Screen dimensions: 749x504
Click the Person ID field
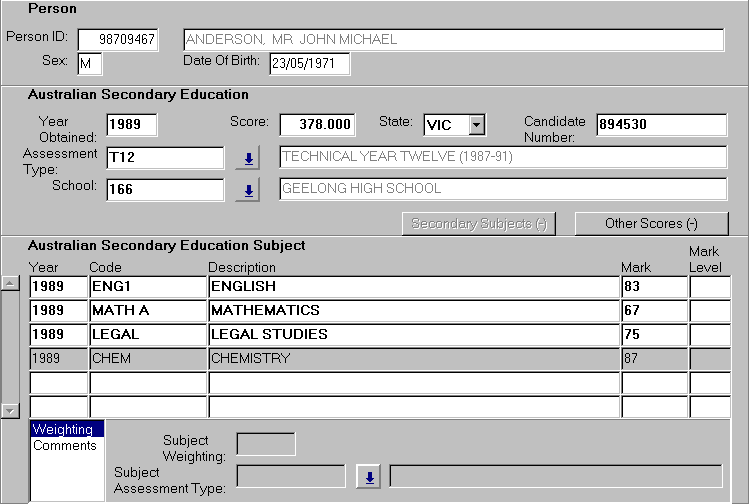tap(117, 40)
